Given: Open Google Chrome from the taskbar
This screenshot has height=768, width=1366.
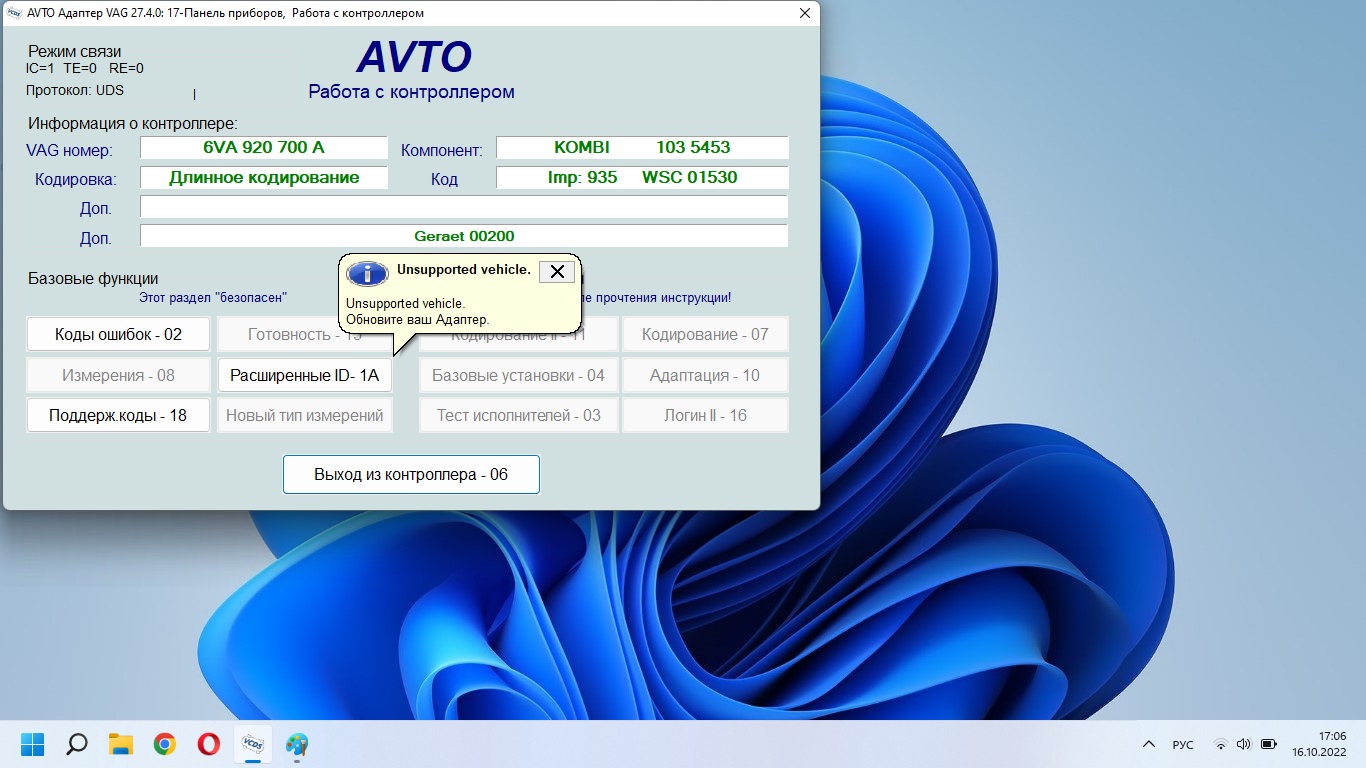Looking at the screenshot, I should pos(165,744).
